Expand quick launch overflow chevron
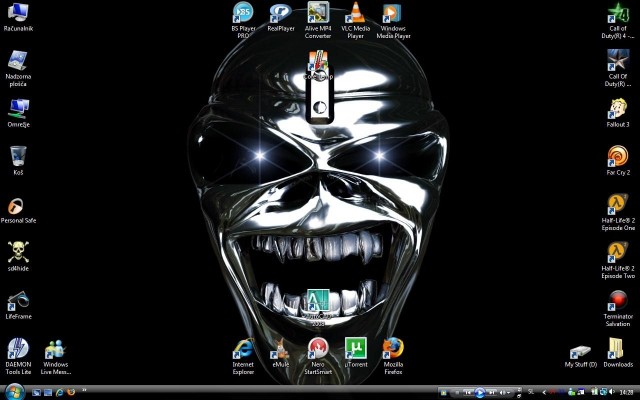This screenshot has height=400, width=640. pyautogui.click(x=84, y=390)
